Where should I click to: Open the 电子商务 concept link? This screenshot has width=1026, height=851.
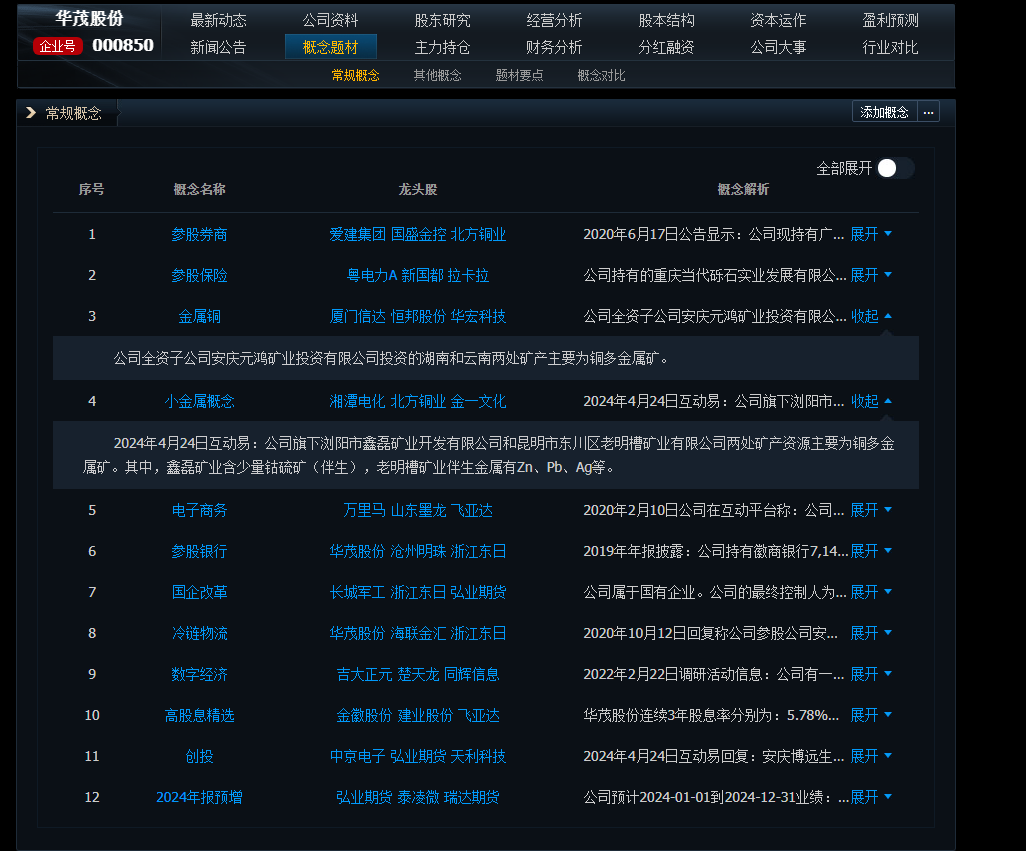[200, 510]
